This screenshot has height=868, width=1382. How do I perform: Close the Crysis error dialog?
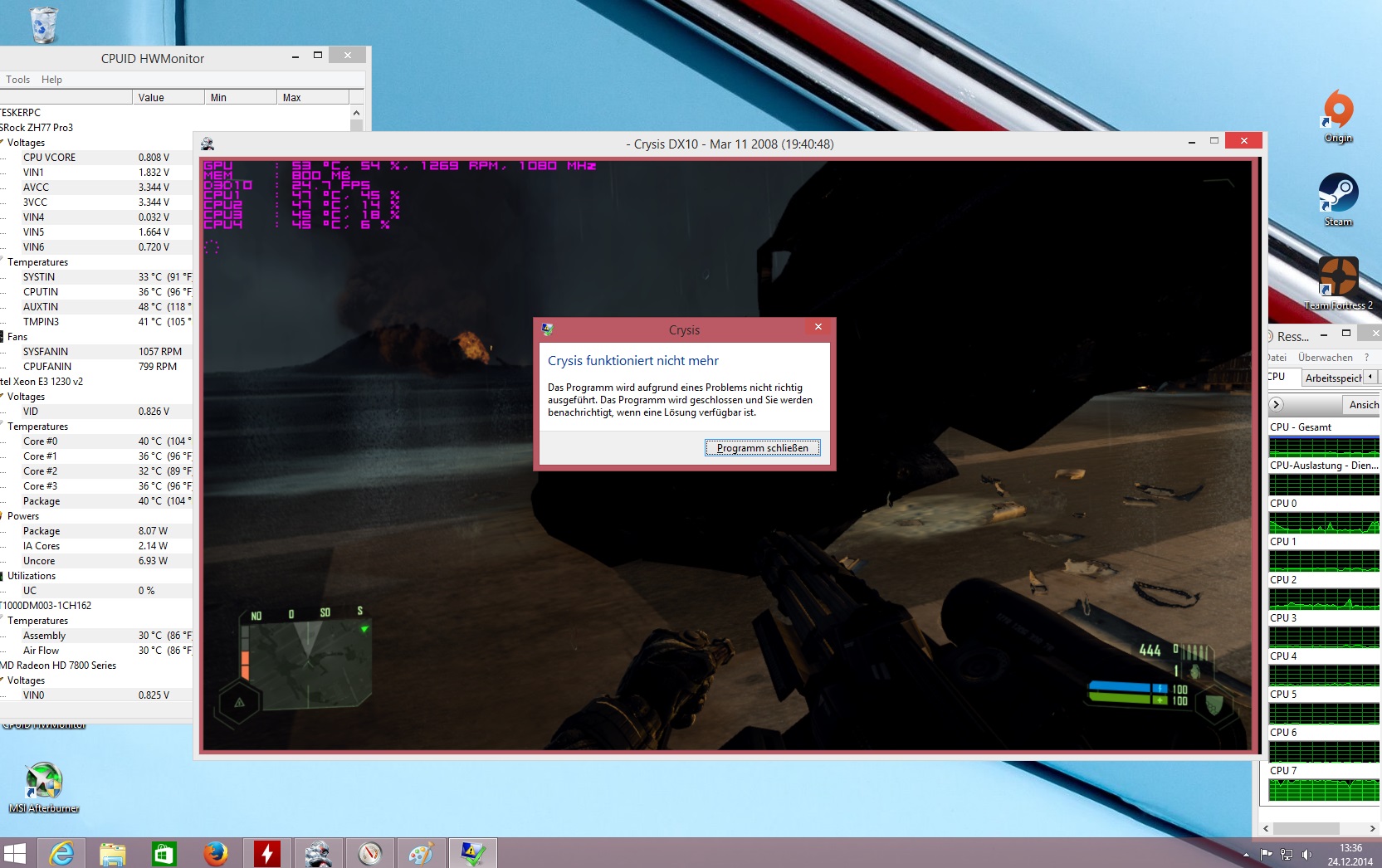point(818,327)
